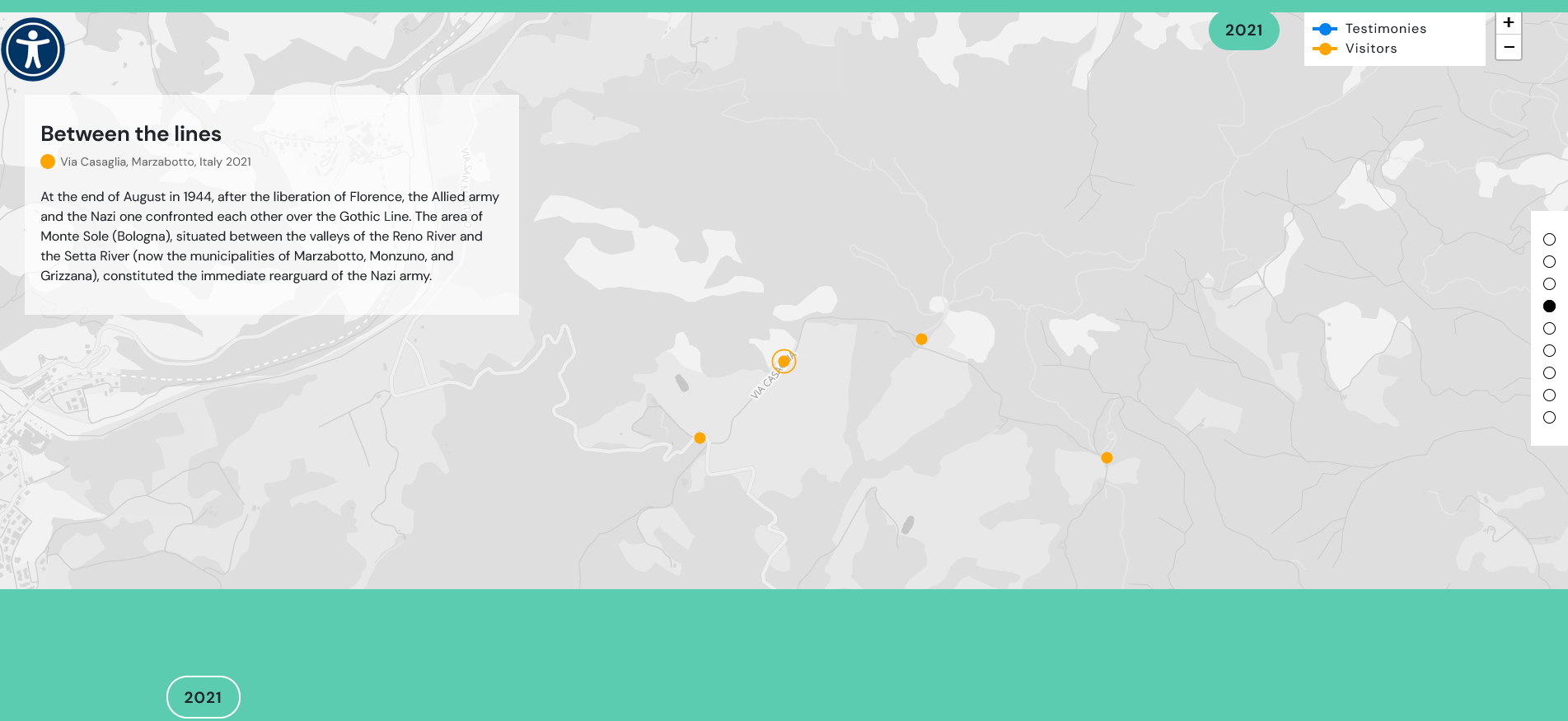Select the fifth story navigation dot
Image resolution: width=1568 pixels, height=721 pixels.
point(1549,328)
